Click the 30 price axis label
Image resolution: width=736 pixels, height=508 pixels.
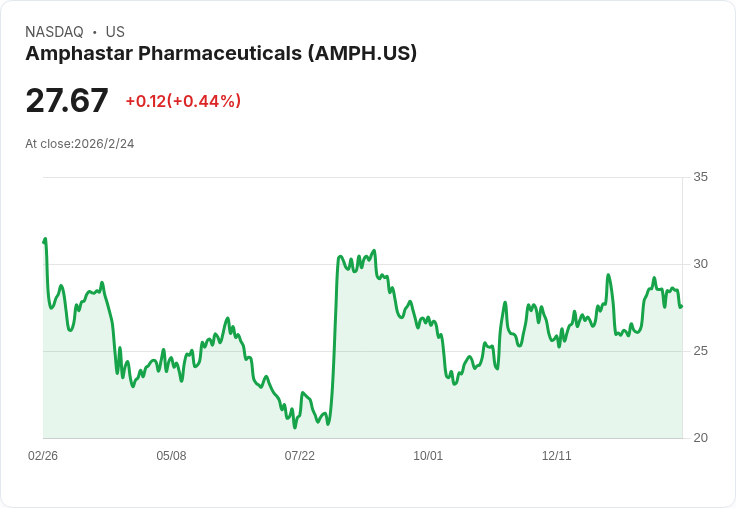point(700,264)
